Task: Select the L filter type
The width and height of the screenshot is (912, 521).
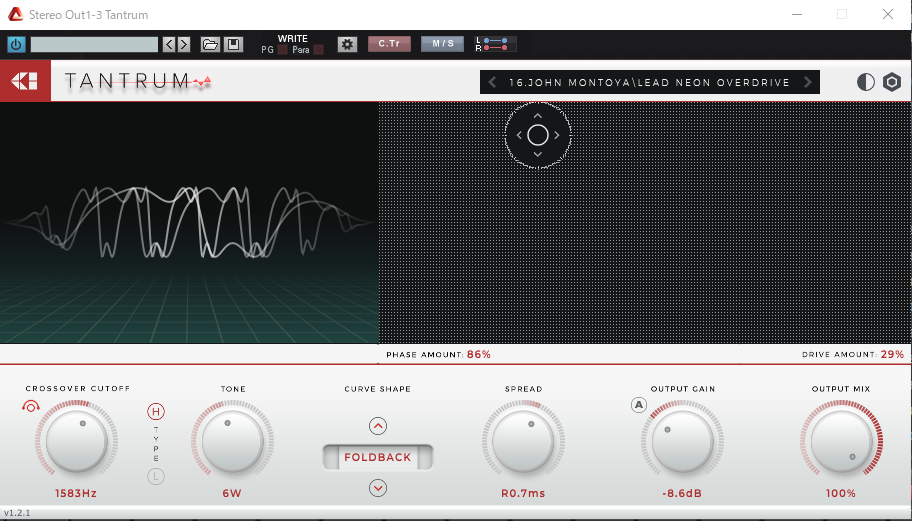Action: (x=155, y=477)
